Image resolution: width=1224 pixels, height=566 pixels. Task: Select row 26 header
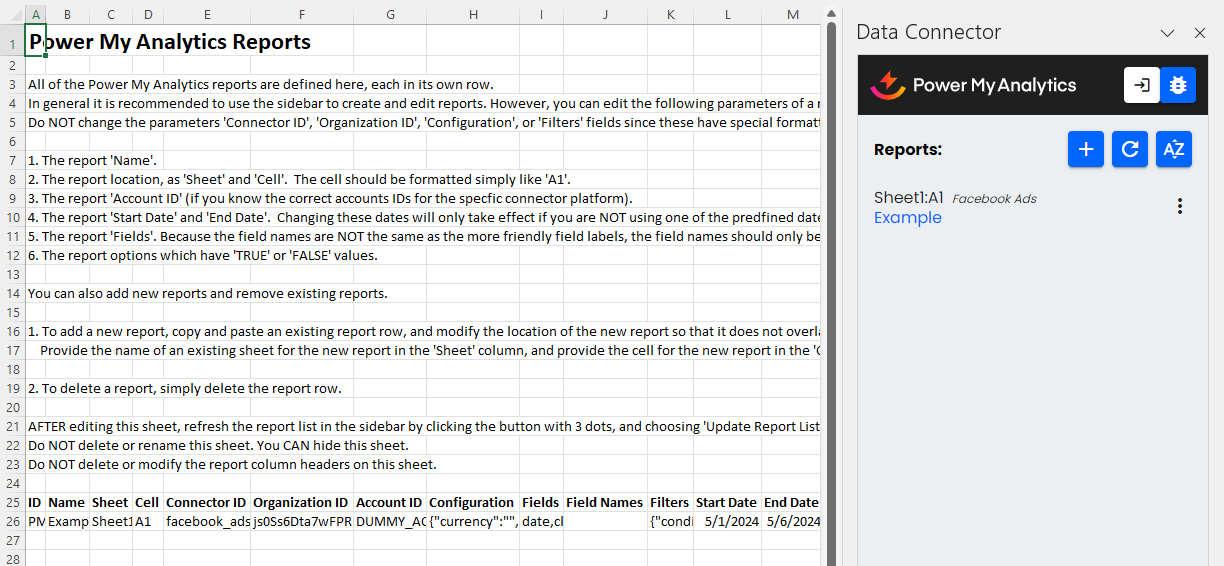[x=12, y=521]
